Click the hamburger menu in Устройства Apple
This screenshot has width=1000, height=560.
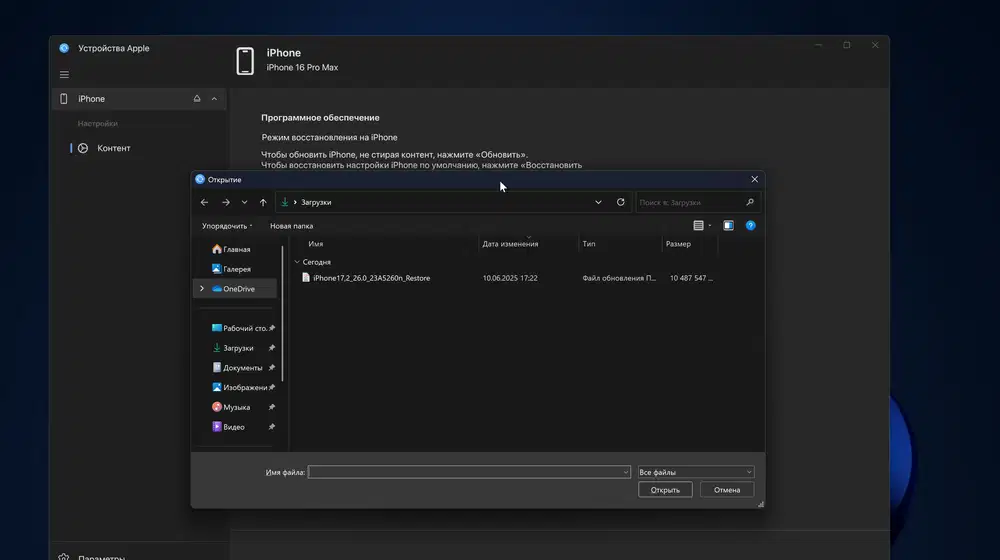[x=64, y=75]
